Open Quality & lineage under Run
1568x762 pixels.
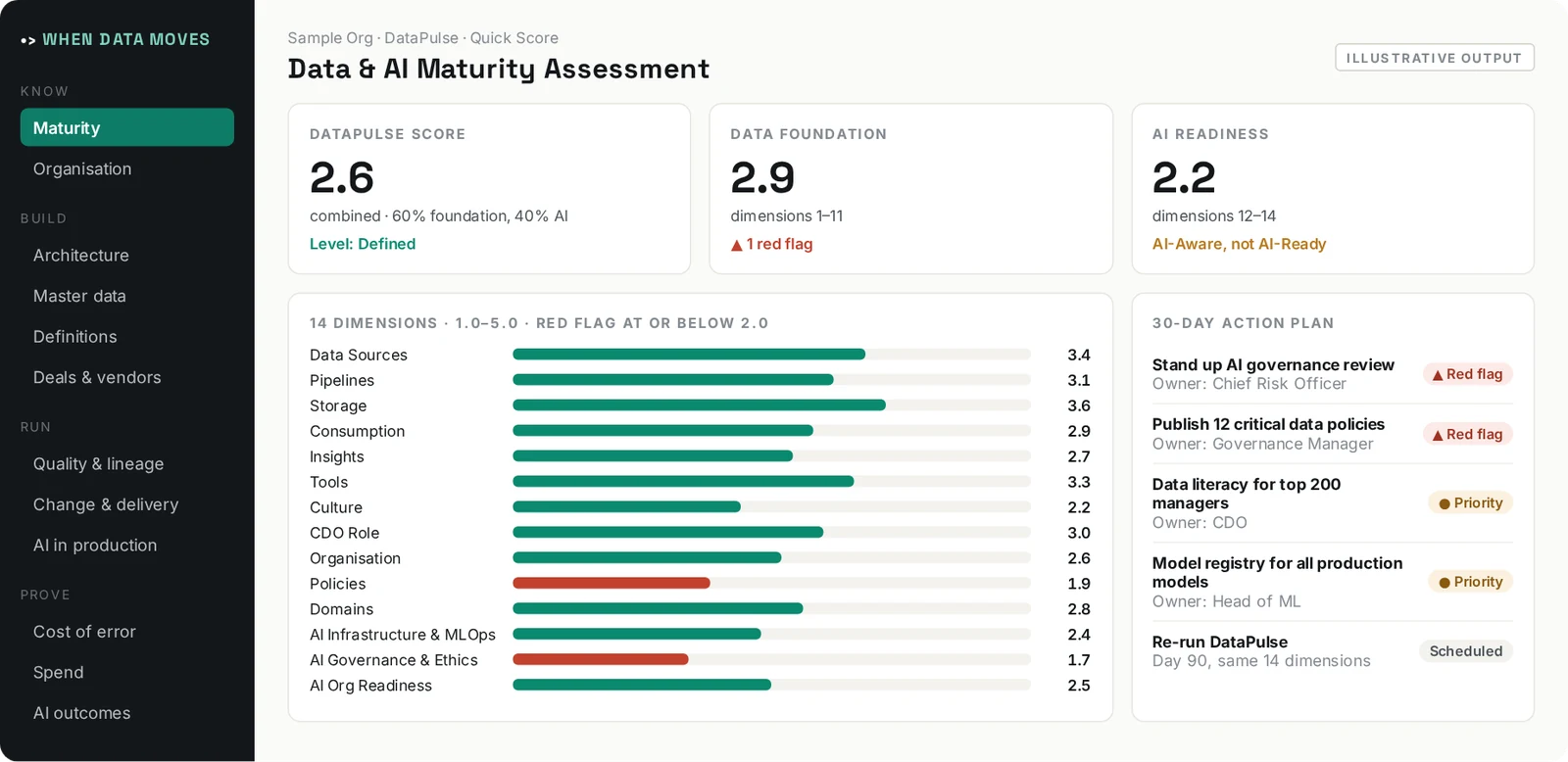pos(99,463)
